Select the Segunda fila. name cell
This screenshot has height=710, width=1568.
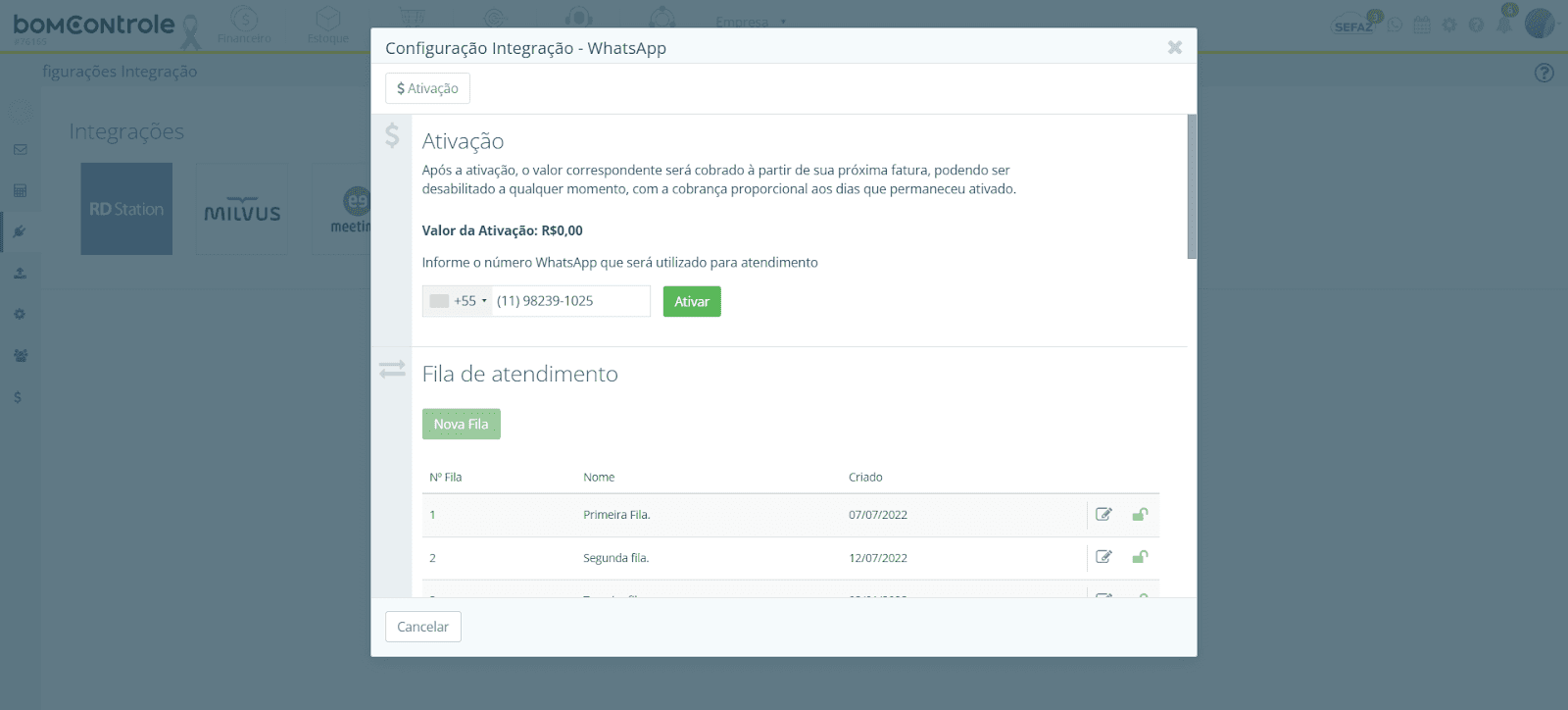[615, 558]
